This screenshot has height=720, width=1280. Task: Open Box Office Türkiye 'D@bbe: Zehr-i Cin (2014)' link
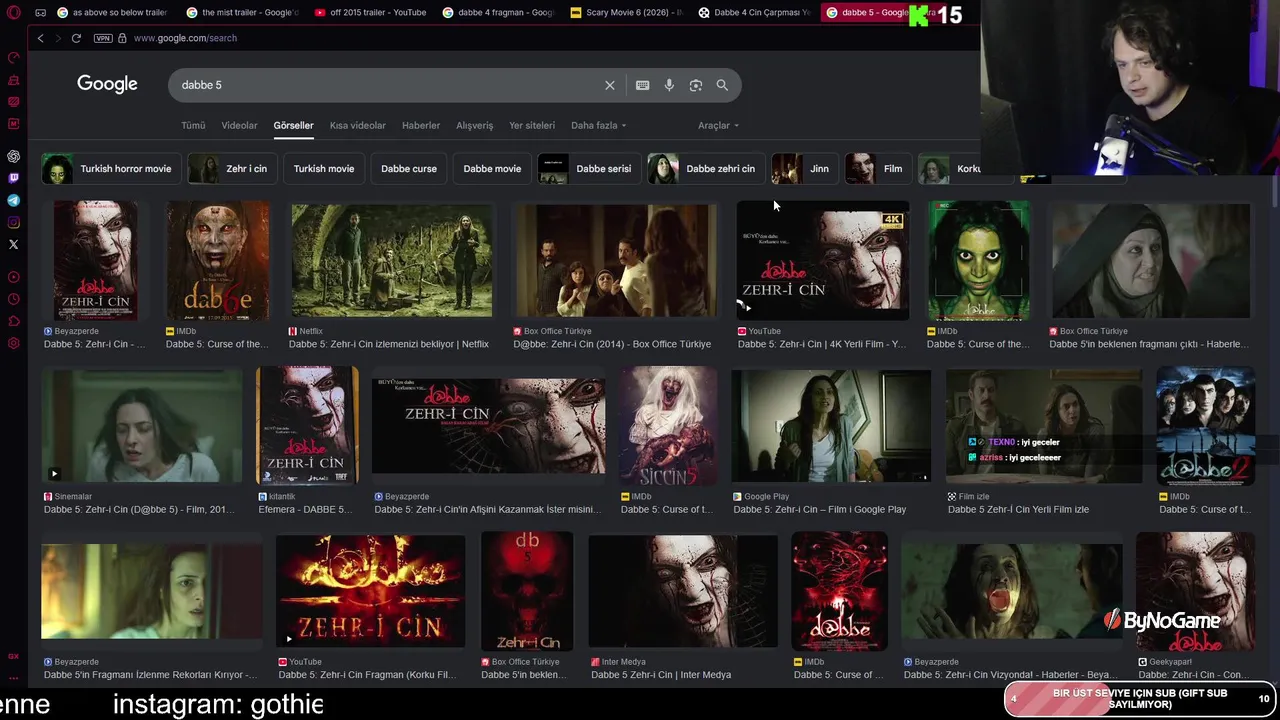click(612, 344)
